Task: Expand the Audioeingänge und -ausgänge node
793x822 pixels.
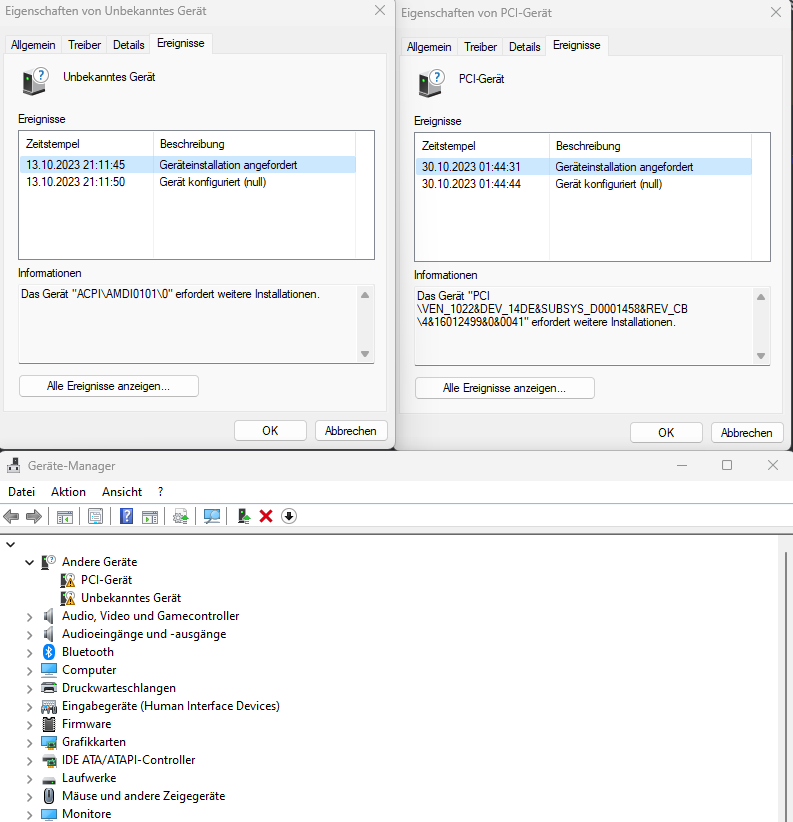Action: click(x=29, y=635)
